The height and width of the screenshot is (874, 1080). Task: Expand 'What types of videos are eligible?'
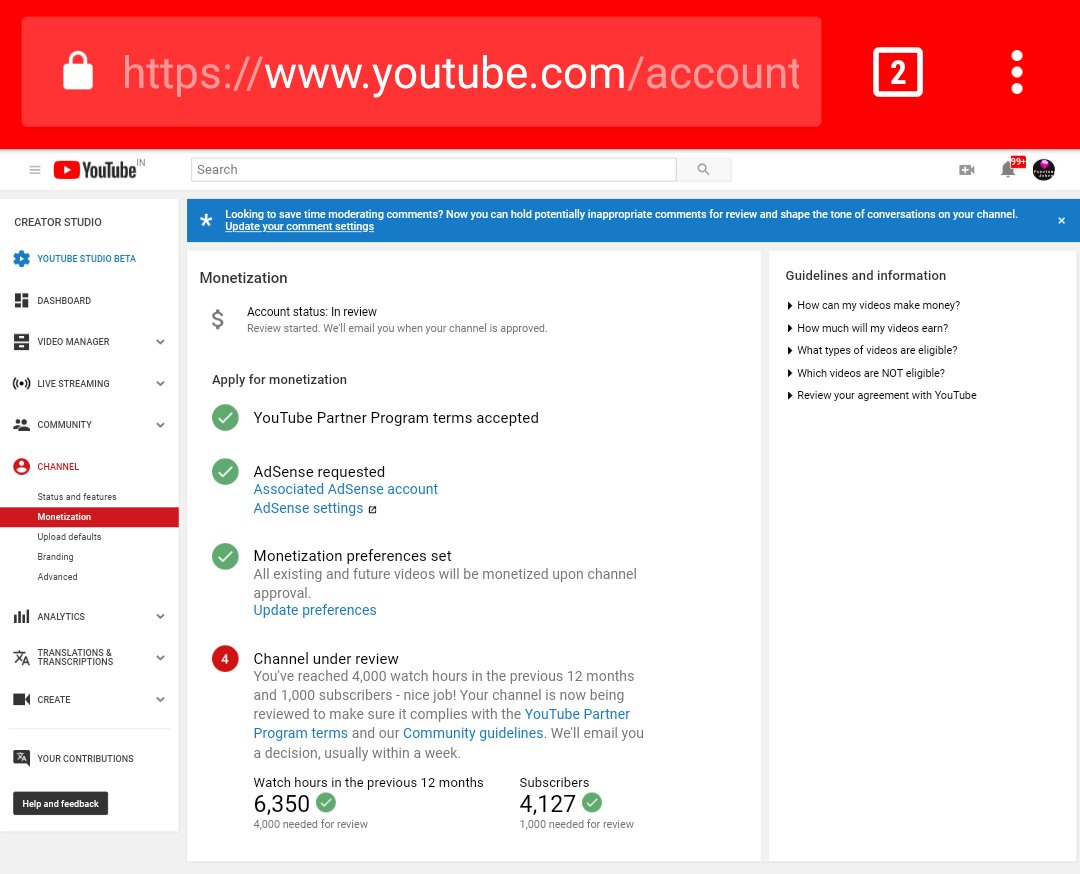pyautogui.click(x=873, y=350)
